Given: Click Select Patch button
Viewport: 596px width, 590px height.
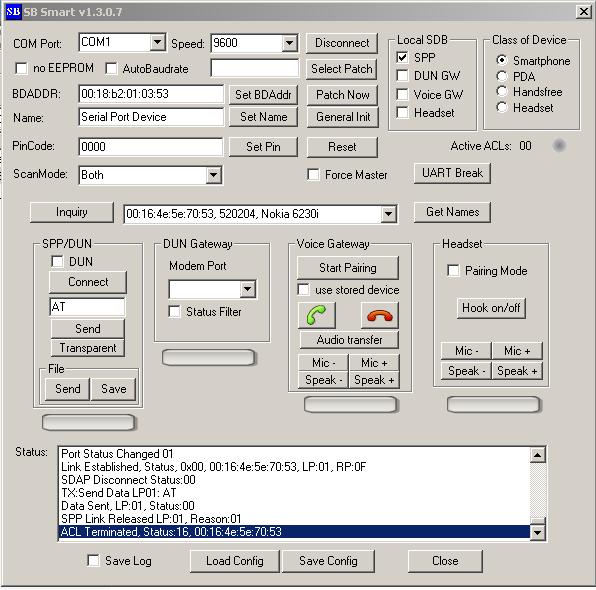Looking at the screenshot, I should [x=342, y=69].
